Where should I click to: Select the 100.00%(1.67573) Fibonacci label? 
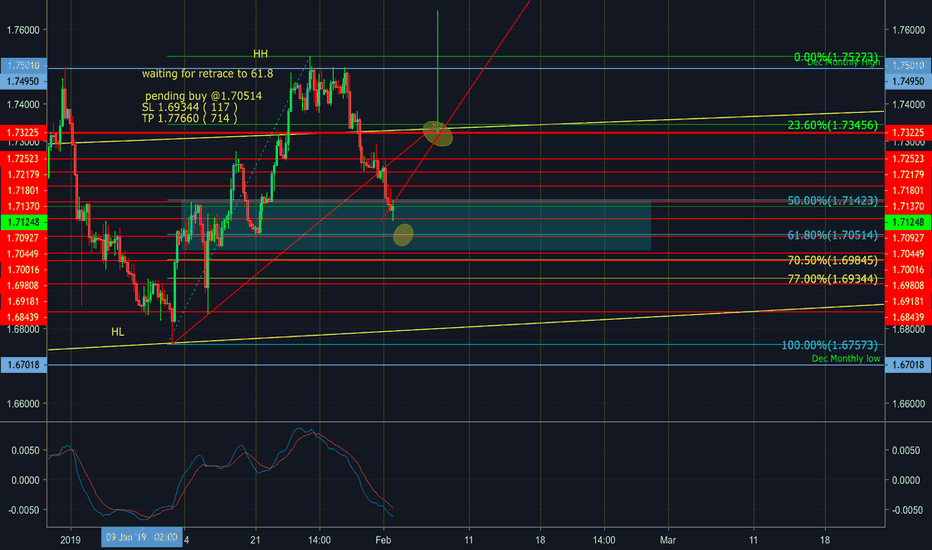829,345
